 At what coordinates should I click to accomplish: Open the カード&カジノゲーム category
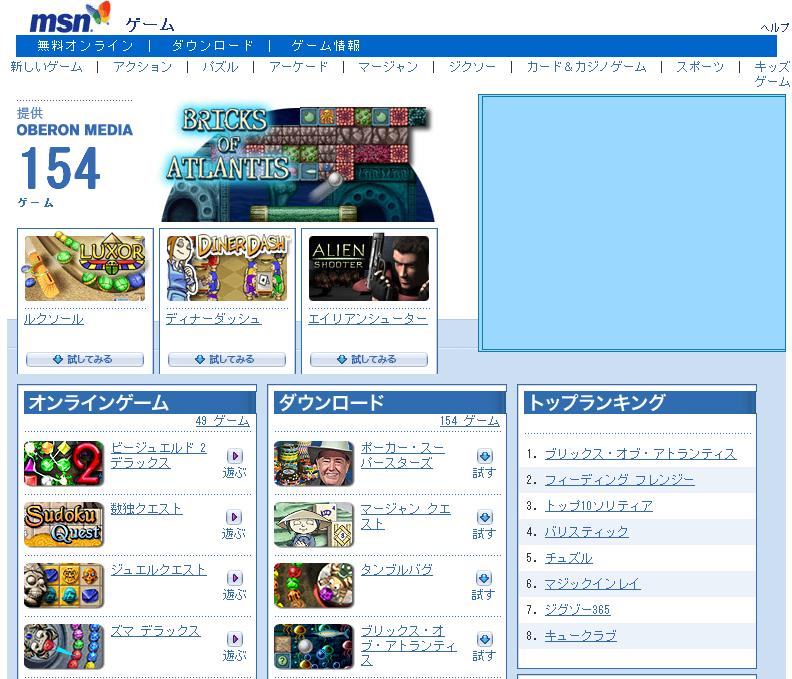coord(586,67)
